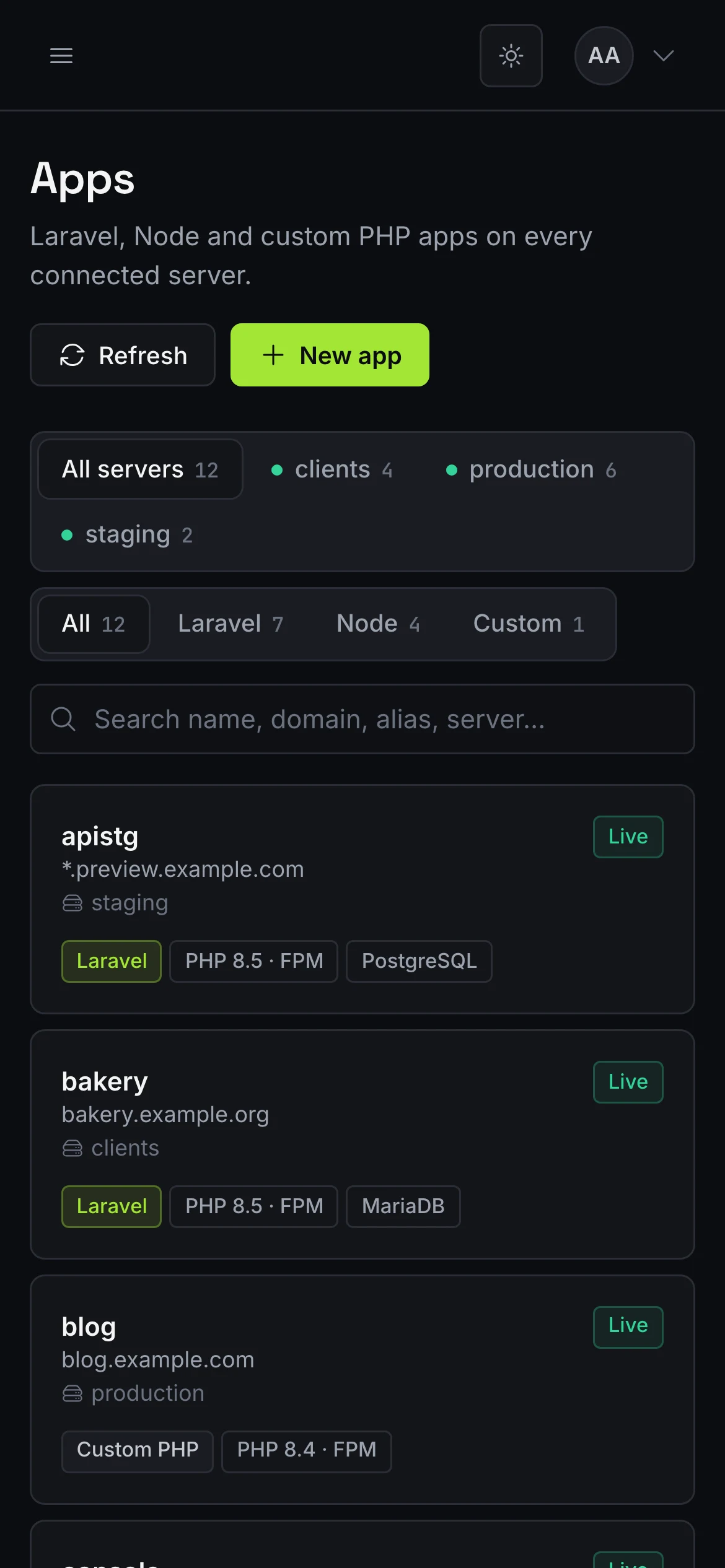The width and height of the screenshot is (725, 1568).
Task: Filter by clients server
Action: pyautogui.click(x=332, y=469)
